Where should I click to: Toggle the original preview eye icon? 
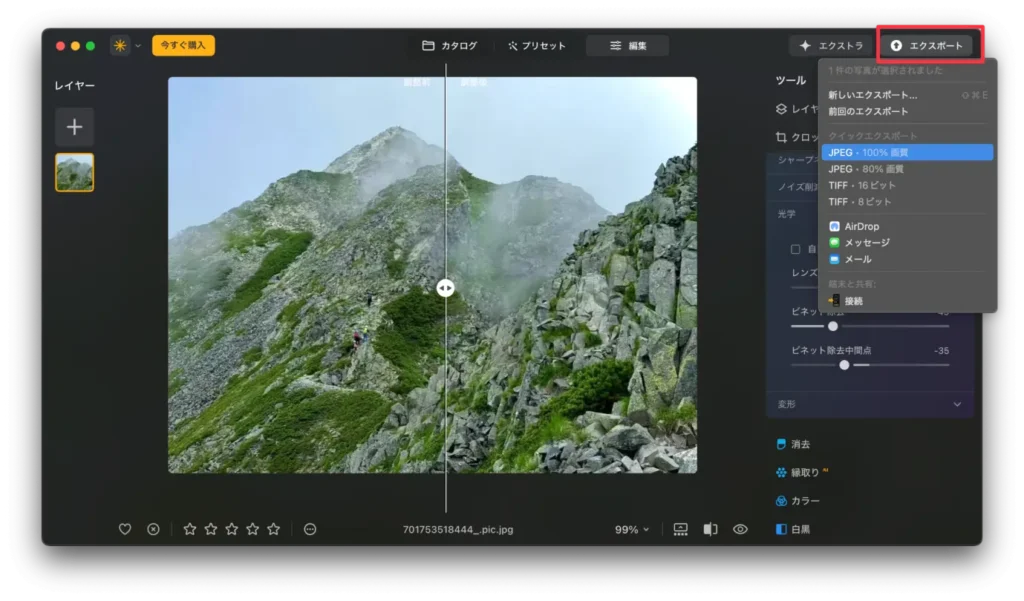[x=738, y=529]
